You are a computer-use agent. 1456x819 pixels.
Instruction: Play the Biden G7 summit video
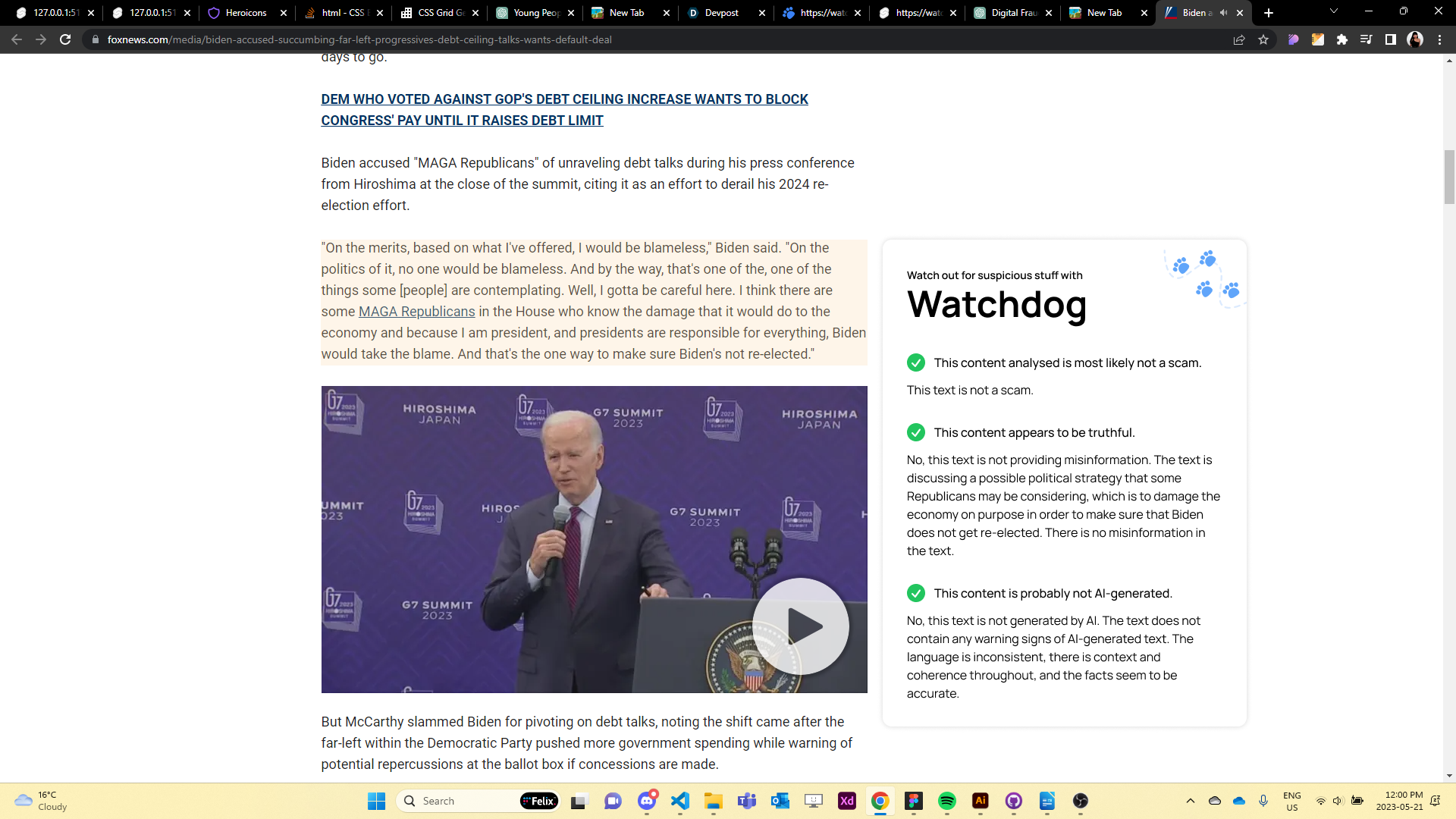(x=801, y=626)
